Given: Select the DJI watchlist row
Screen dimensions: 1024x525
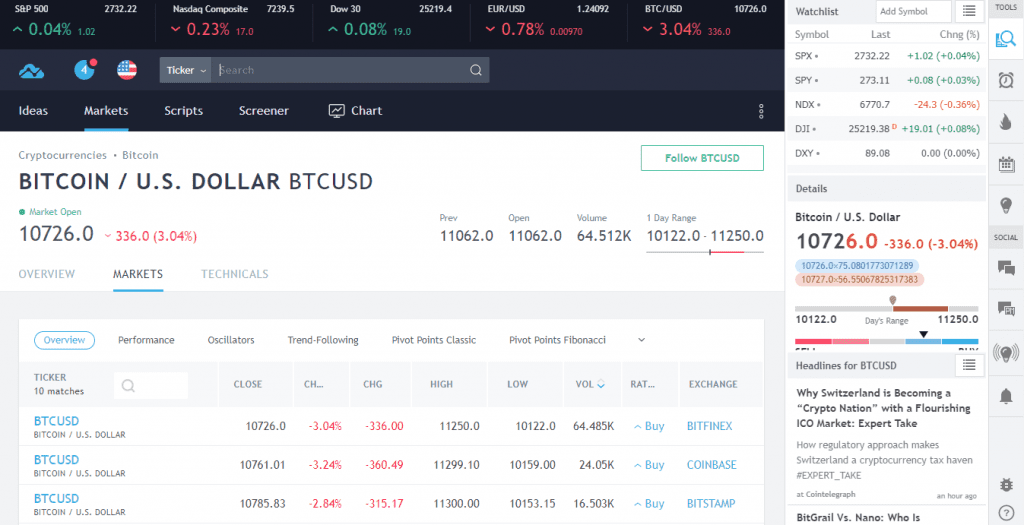Looking at the screenshot, I should (887, 129).
